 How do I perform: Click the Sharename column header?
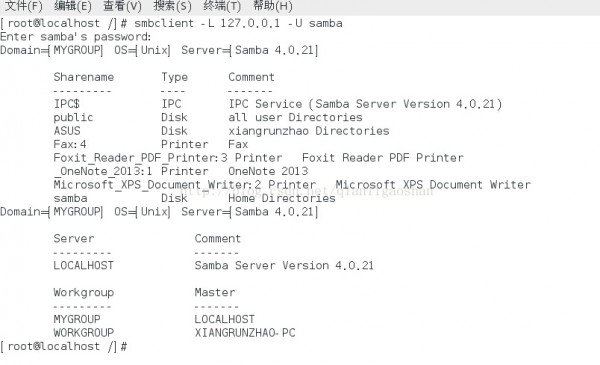pos(83,77)
